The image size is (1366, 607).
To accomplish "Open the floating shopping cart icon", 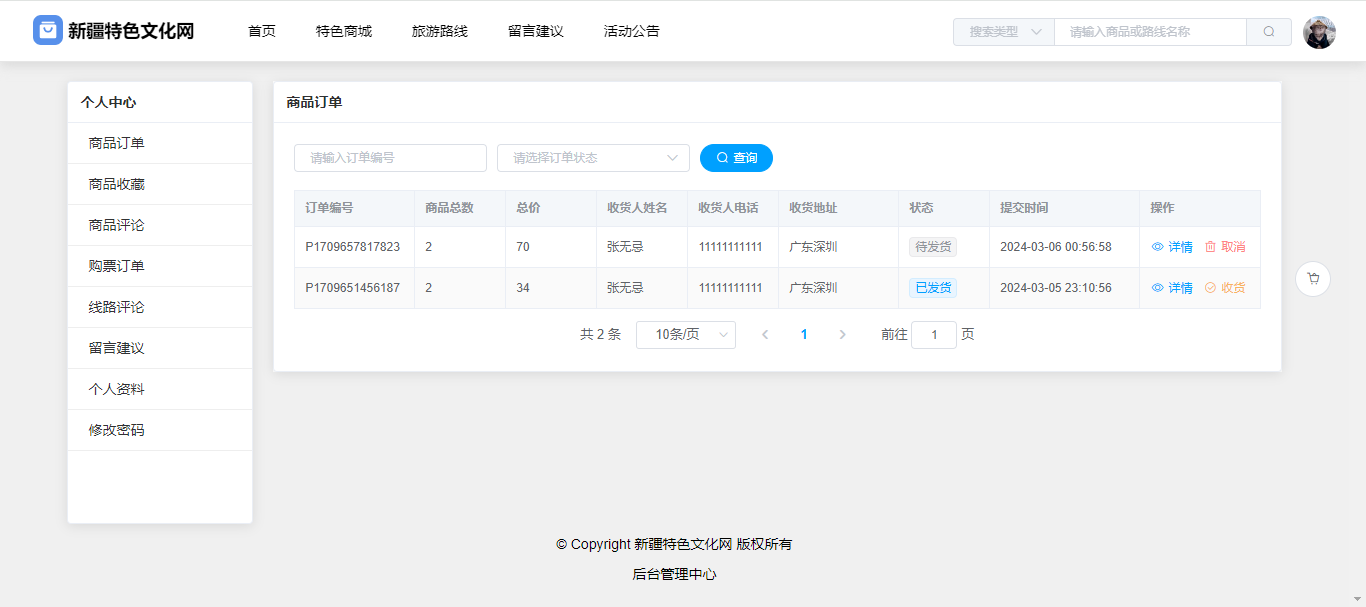I will point(1312,279).
